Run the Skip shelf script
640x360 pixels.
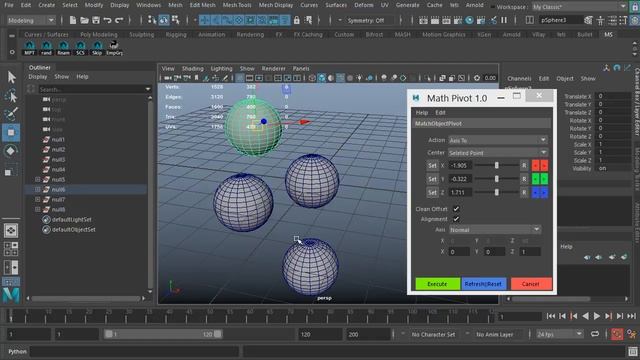(x=97, y=48)
